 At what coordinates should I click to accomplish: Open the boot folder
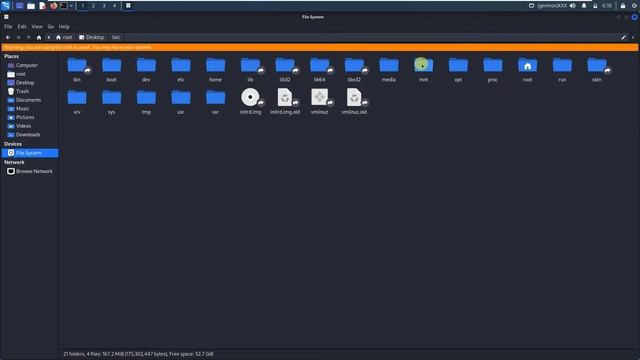click(x=111, y=65)
